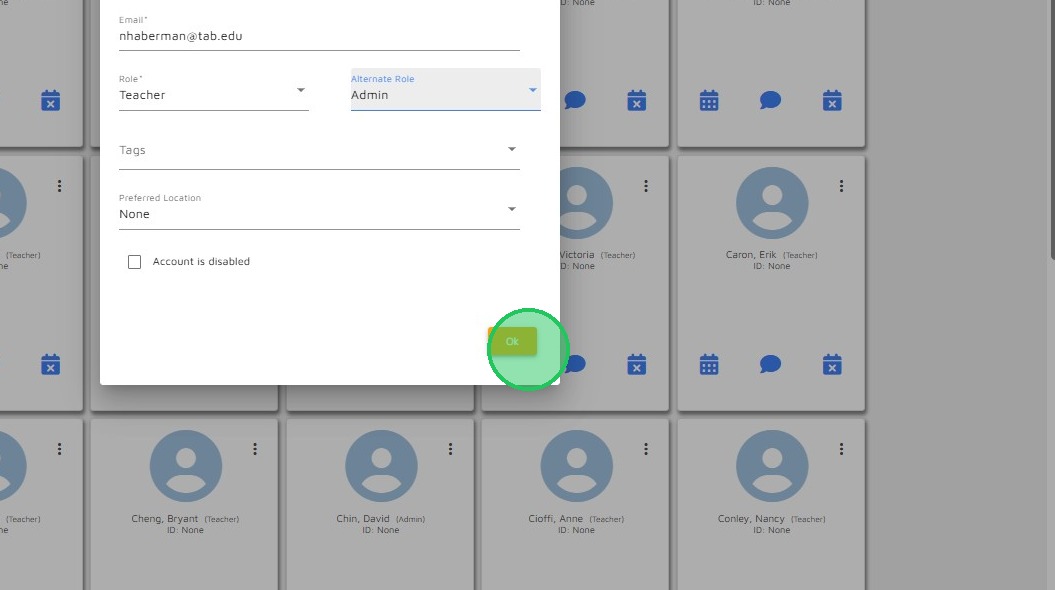Click the Email field containing nhaberman@tab.edu

pyautogui.click(x=319, y=32)
